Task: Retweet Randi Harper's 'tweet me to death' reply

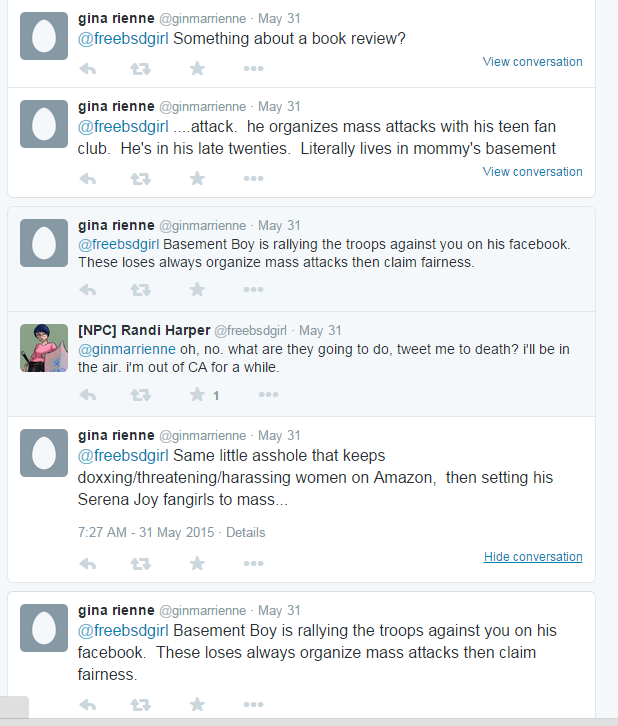Action: pos(140,395)
